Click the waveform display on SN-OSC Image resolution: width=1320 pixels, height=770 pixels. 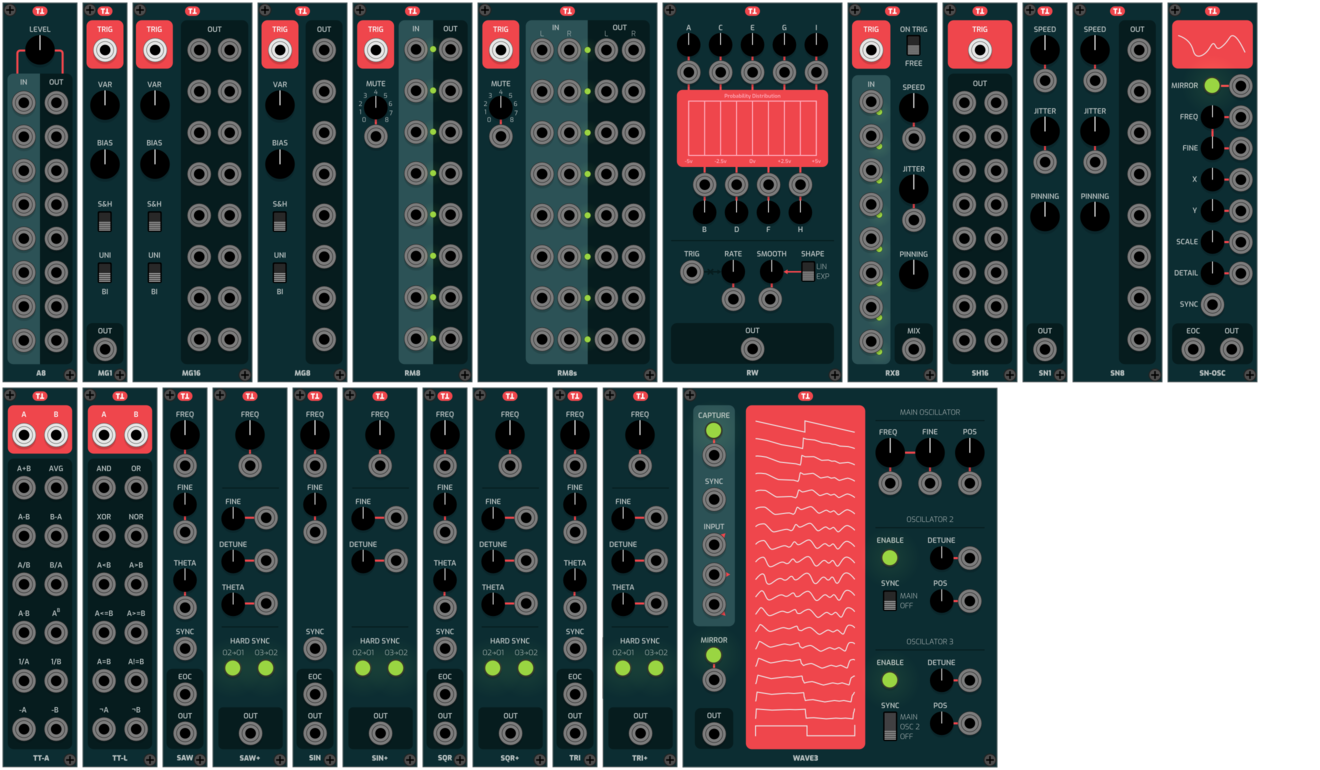[1212, 44]
